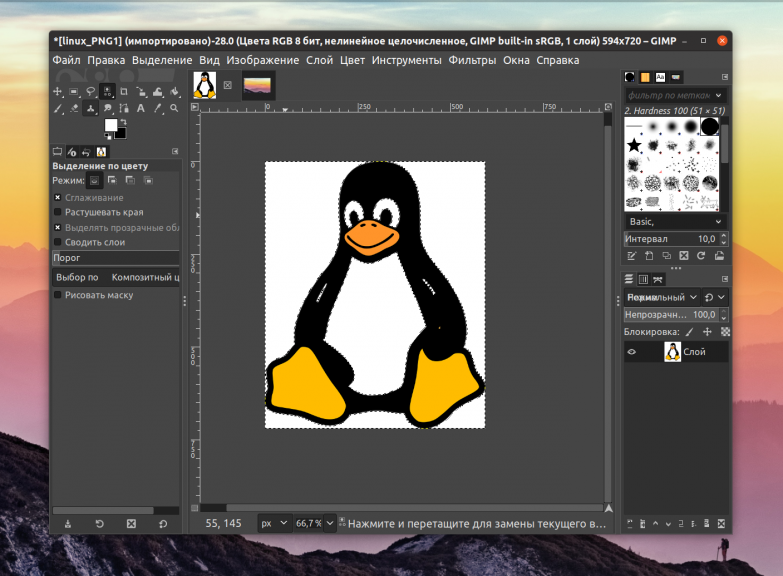This screenshot has width=783, height=576.
Task: Open the Фильтры menu
Action: 472,60
